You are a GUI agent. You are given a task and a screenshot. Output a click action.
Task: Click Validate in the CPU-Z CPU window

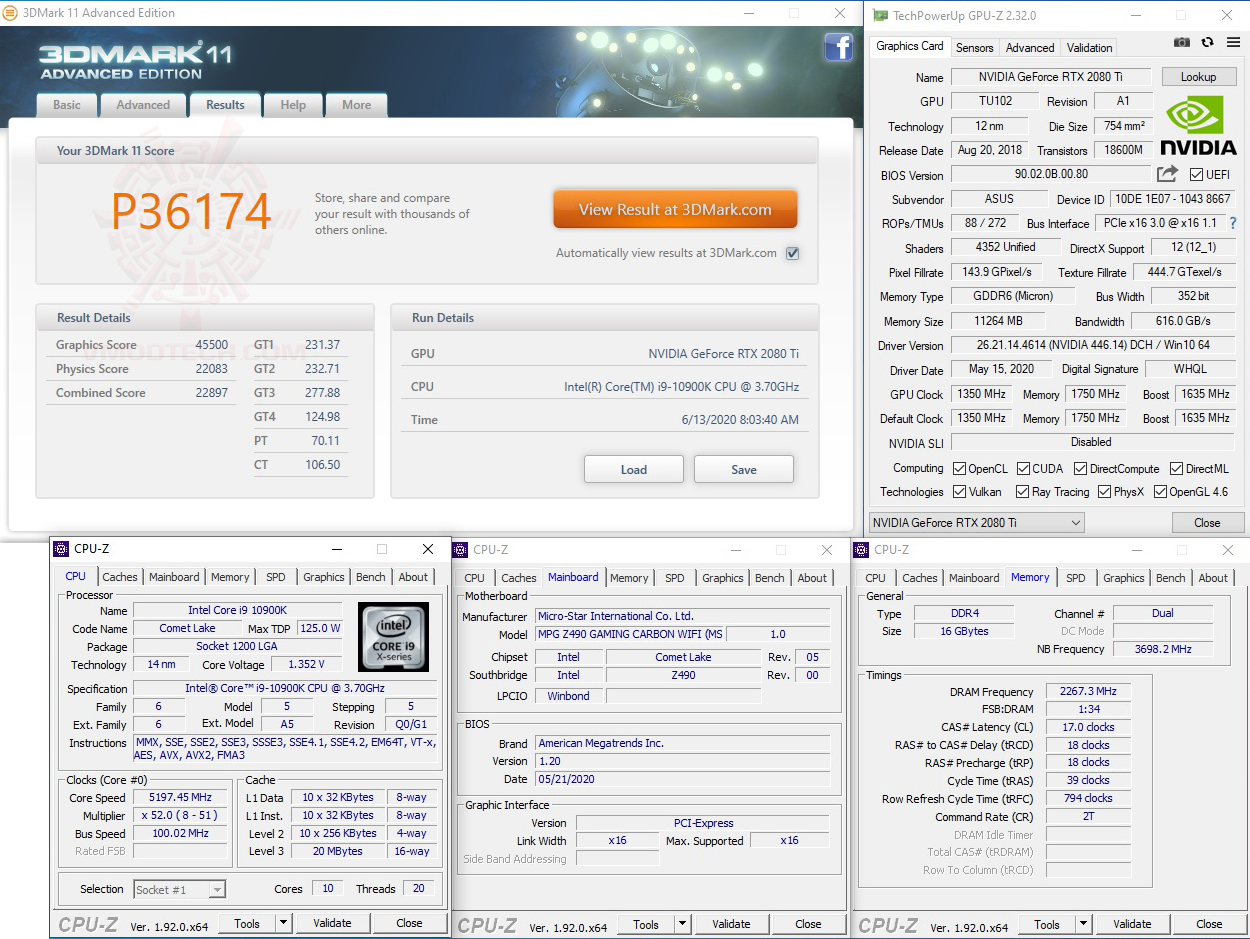pyautogui.click(x=332, y=923)
